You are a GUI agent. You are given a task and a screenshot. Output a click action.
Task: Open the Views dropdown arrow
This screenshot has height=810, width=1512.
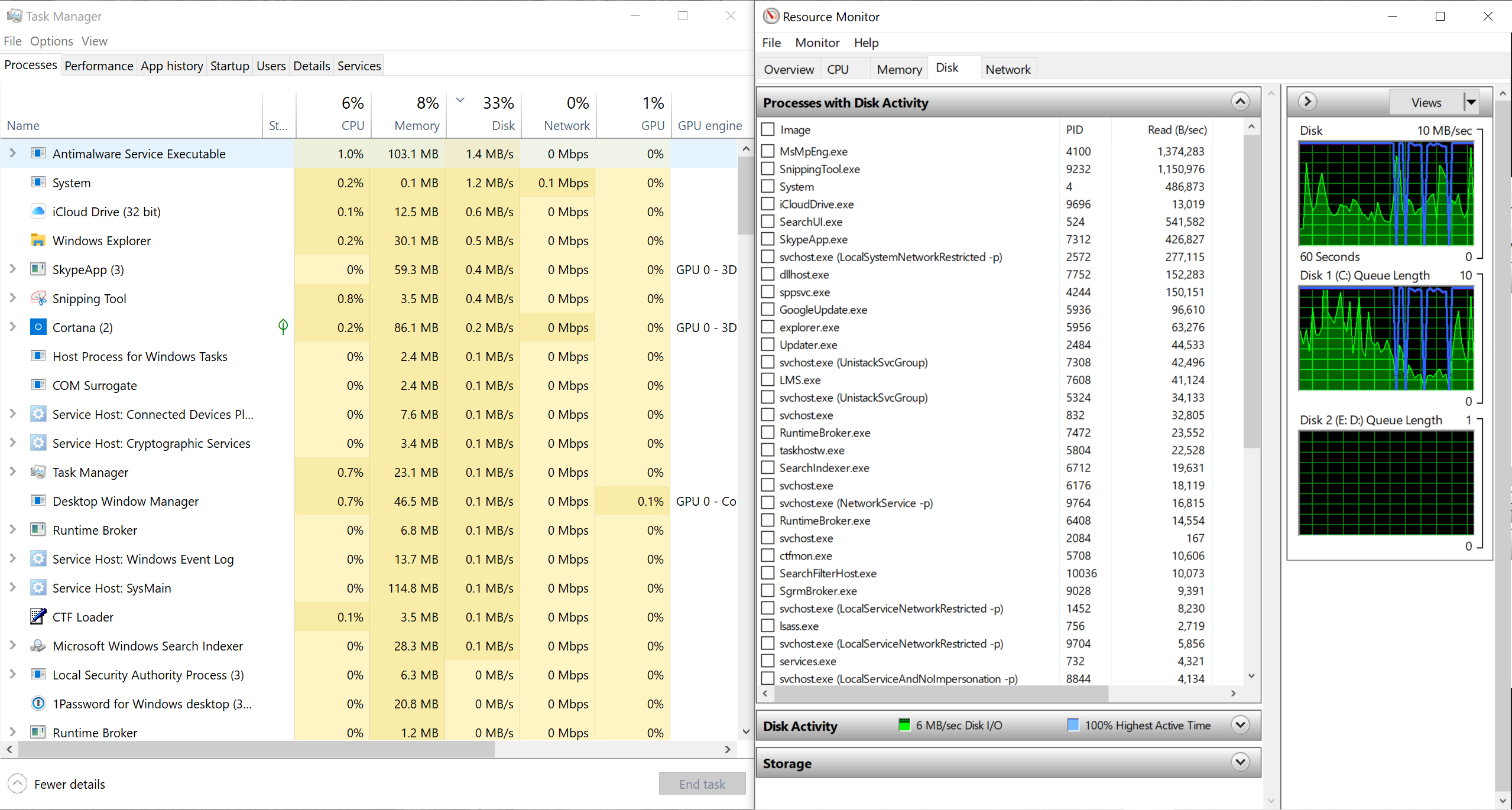click(x=1471, y=102)
